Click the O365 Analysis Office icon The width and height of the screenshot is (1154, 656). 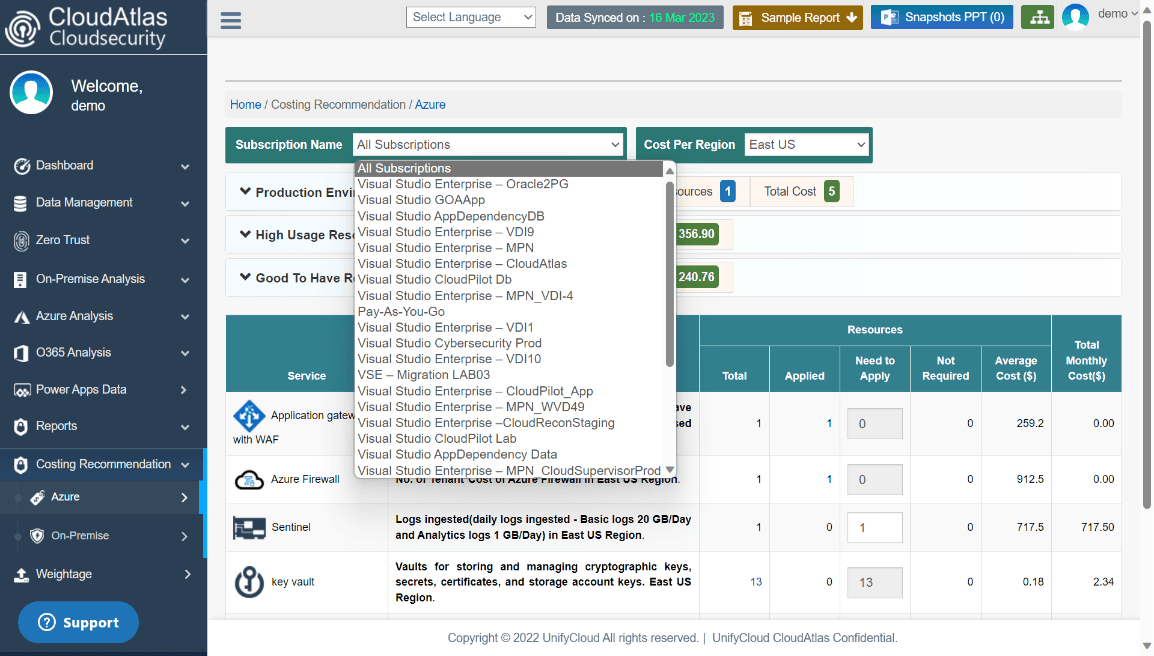tap(21, 353)
